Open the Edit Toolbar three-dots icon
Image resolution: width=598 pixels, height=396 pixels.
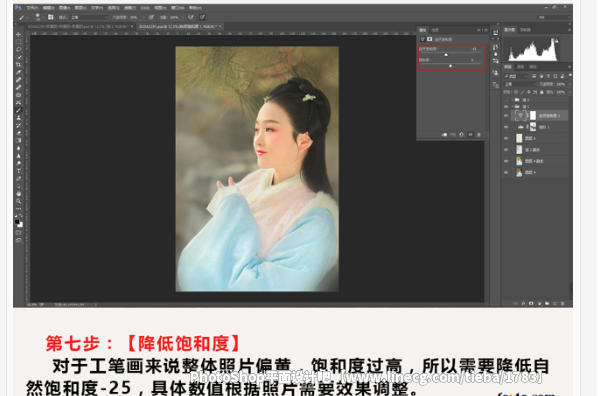tap(18, 209)
